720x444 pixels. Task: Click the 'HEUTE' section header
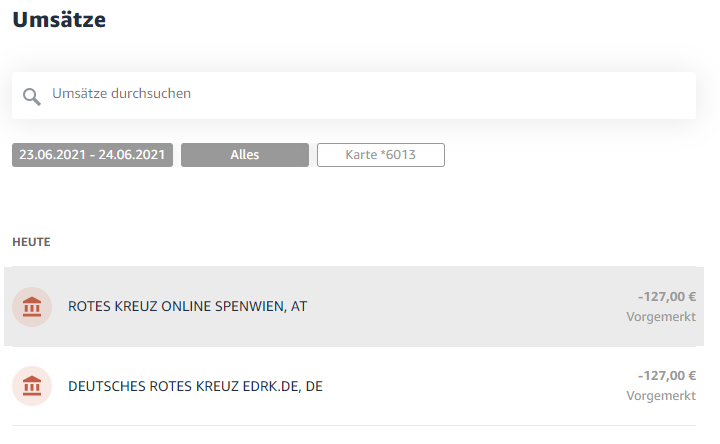click(31, 242)
